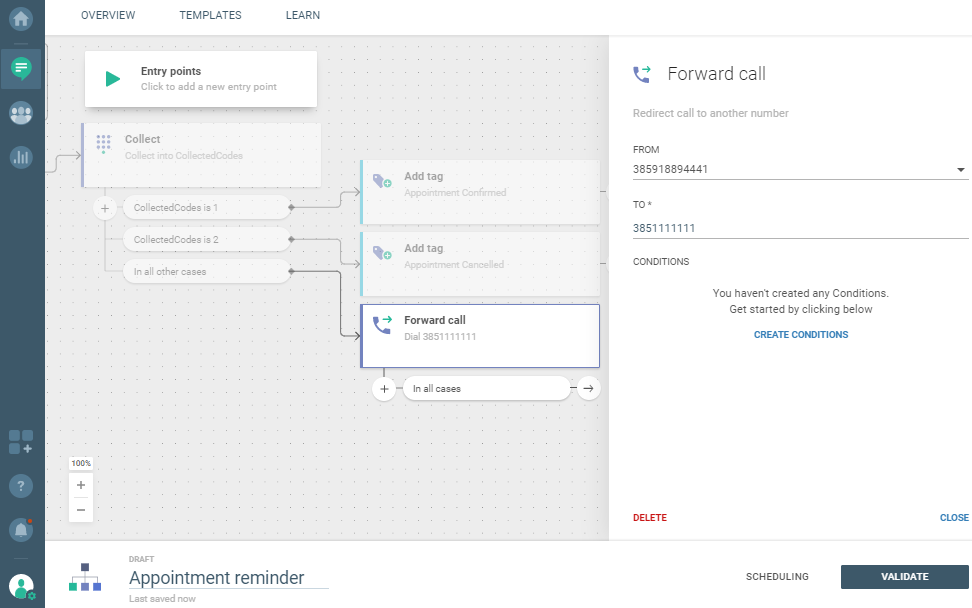
Task: Open the notifications bell icon
Action: point(21,530)
